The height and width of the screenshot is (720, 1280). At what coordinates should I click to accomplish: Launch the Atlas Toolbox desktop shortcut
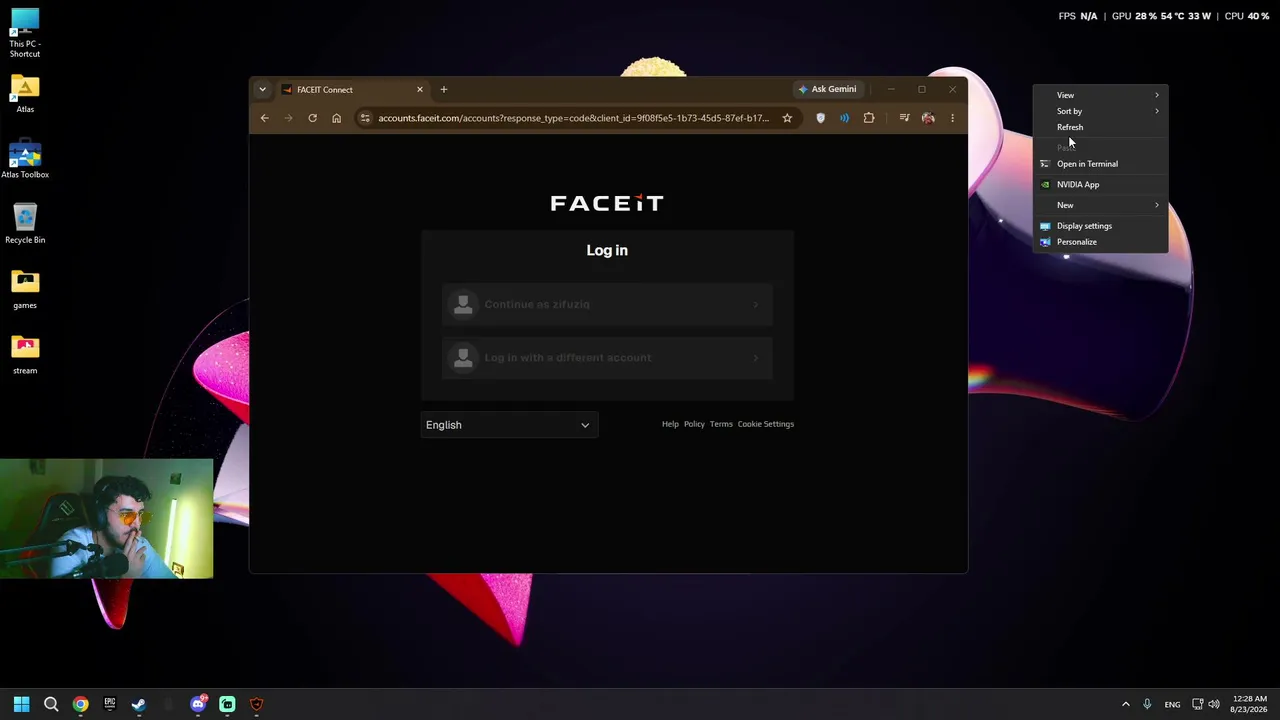(x=25, y=160)
